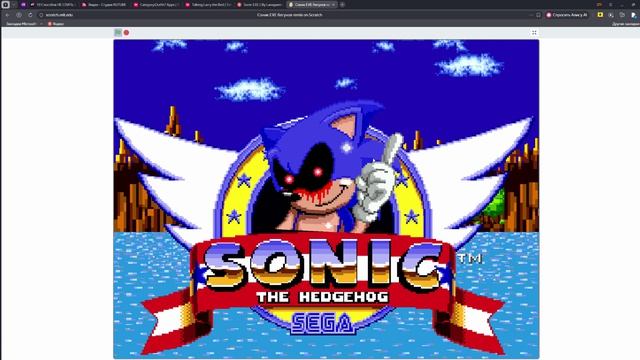This screenshot has height=360, width=640.
Task: Switch to the Category:Outfit7 Apps tab
Action: (157, 4)
